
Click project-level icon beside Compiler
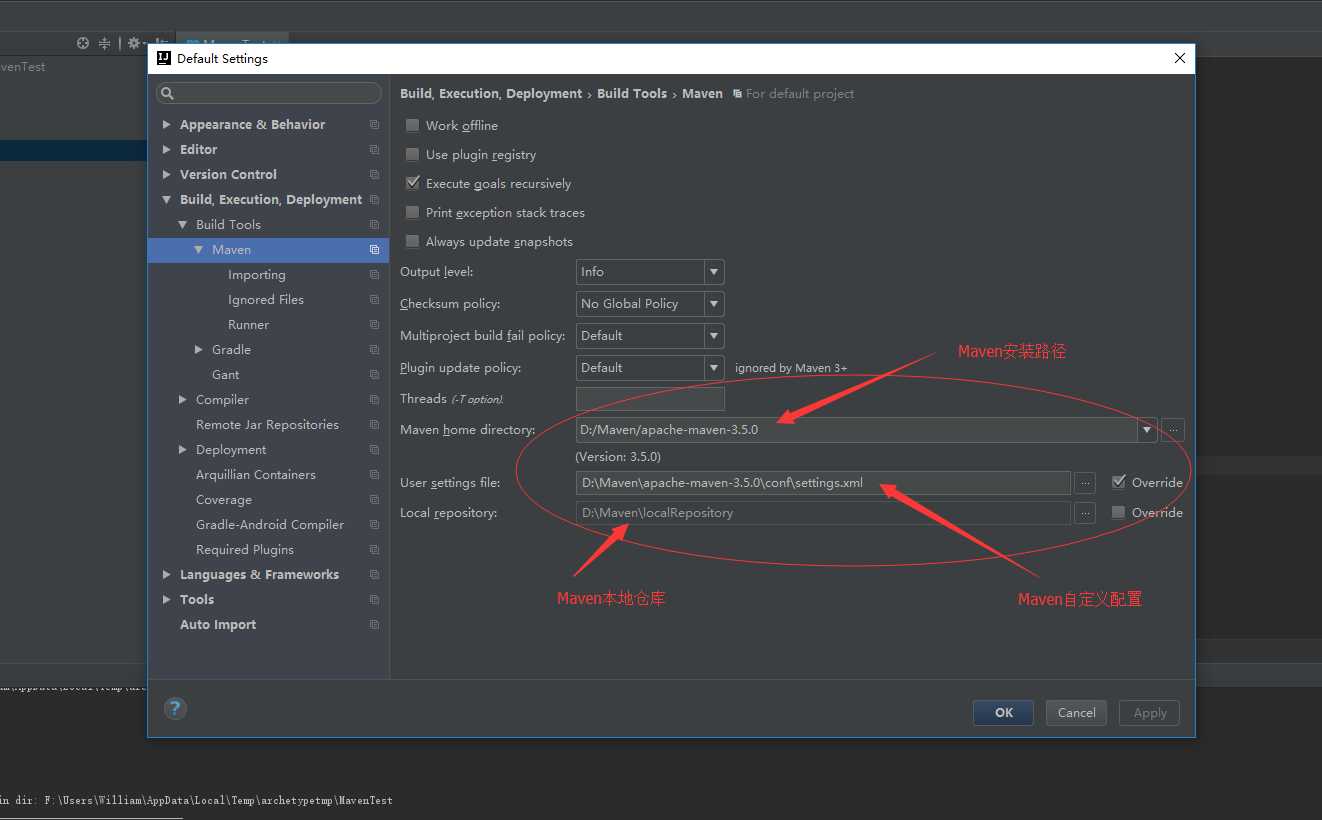point(374,400)
